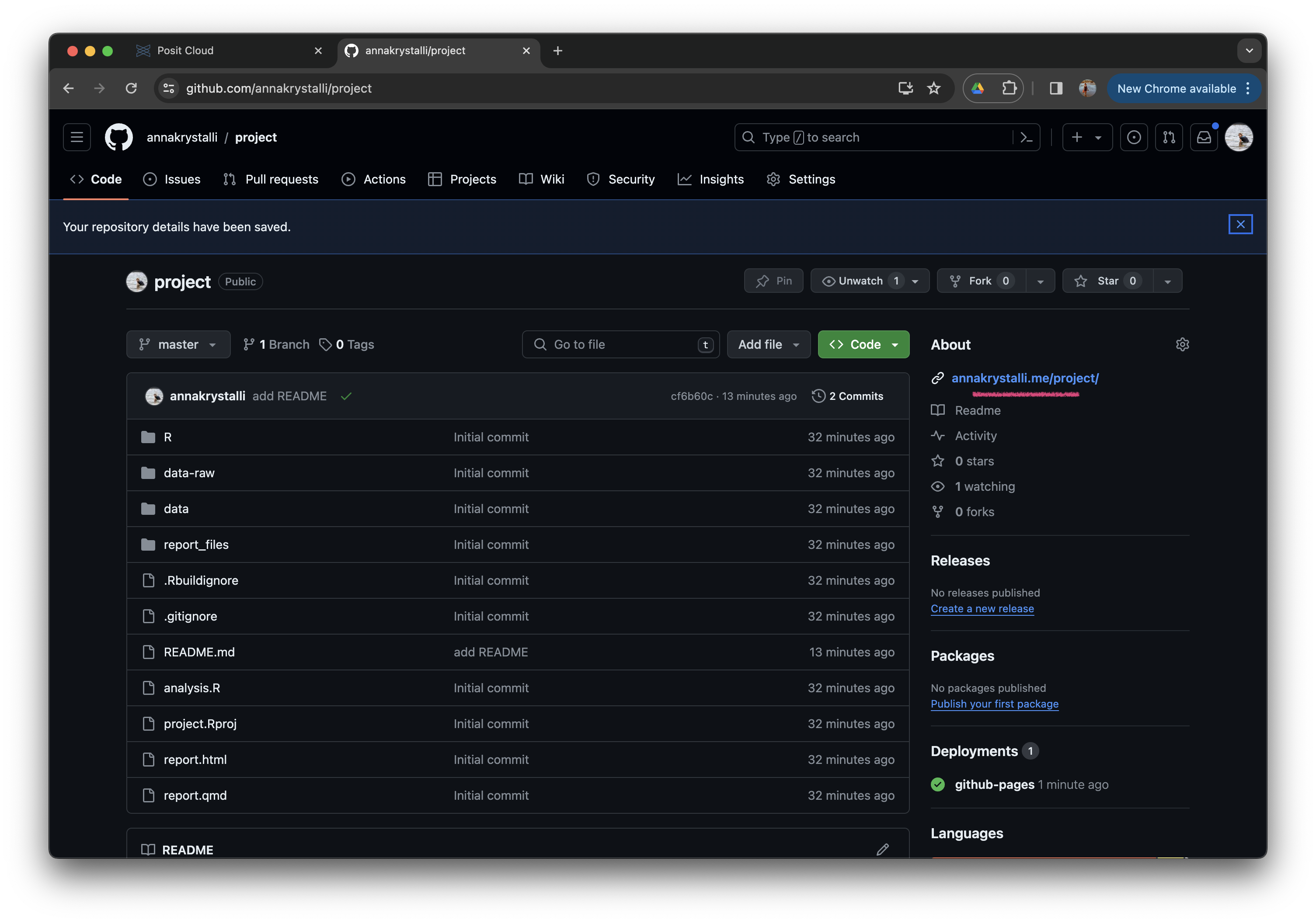Open the data-raw folder
The image size is (1316, 923).
coord(189,473)
